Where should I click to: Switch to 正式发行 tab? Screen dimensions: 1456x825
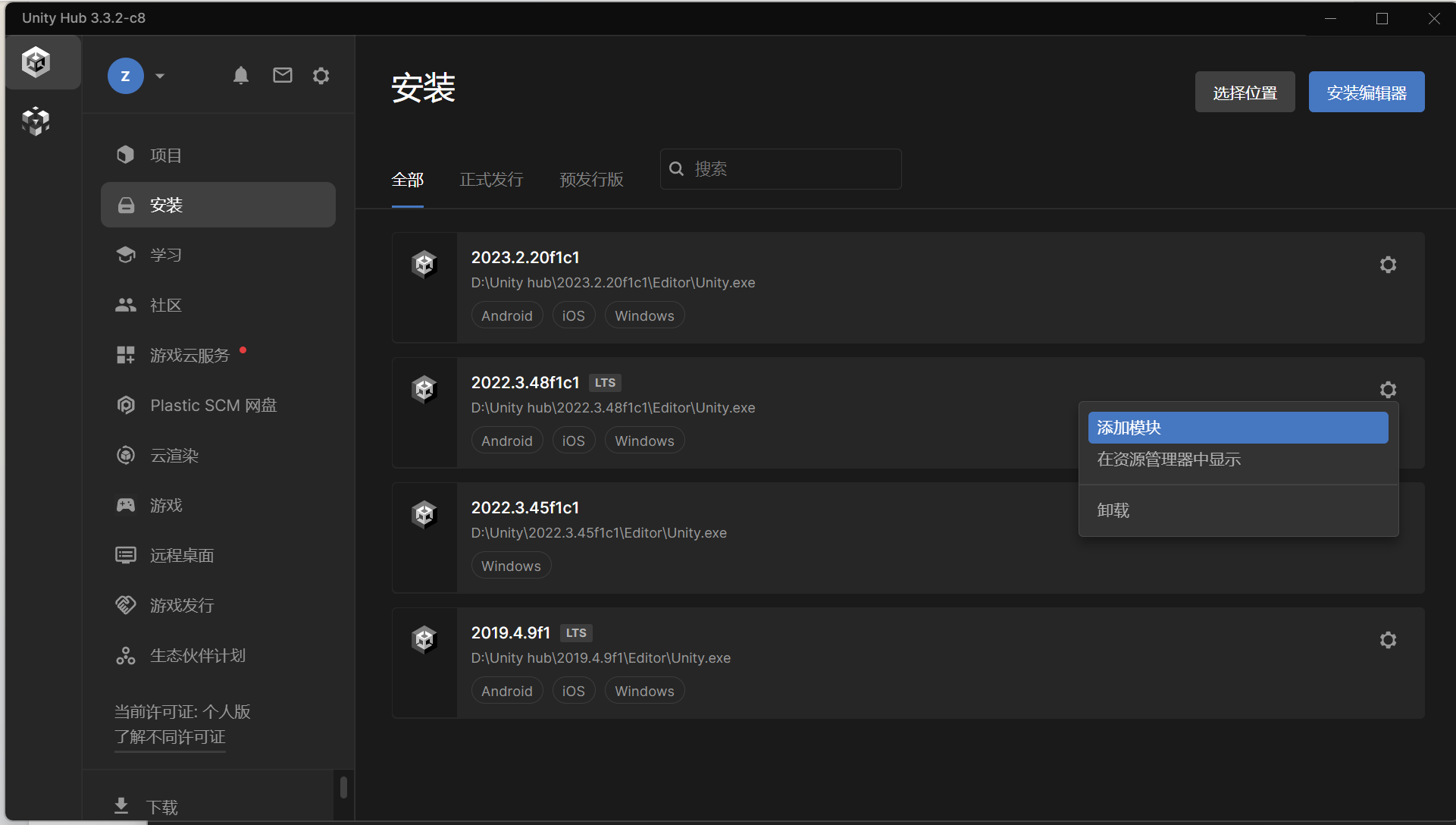point(491,180)
